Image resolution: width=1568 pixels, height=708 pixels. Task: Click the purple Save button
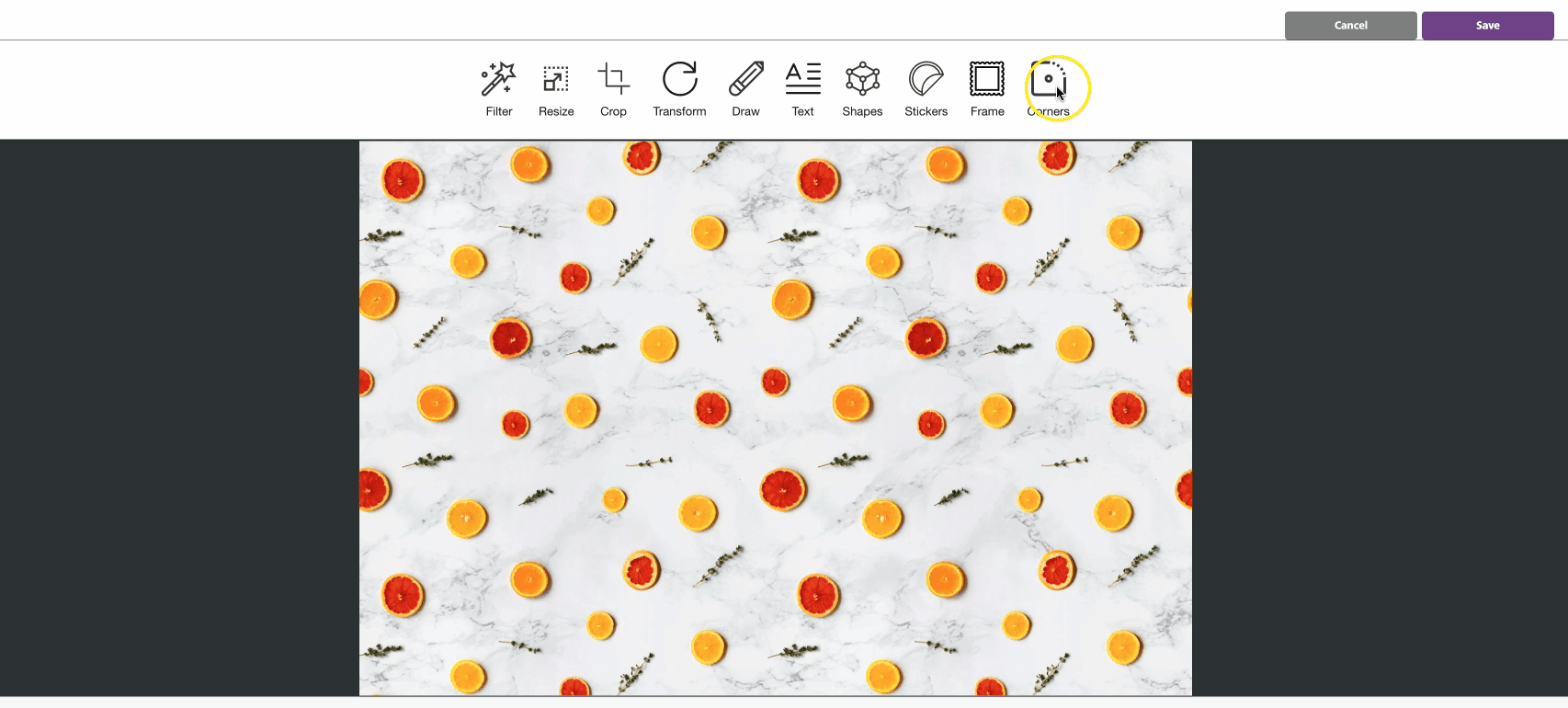click(x=1487, y=26)
